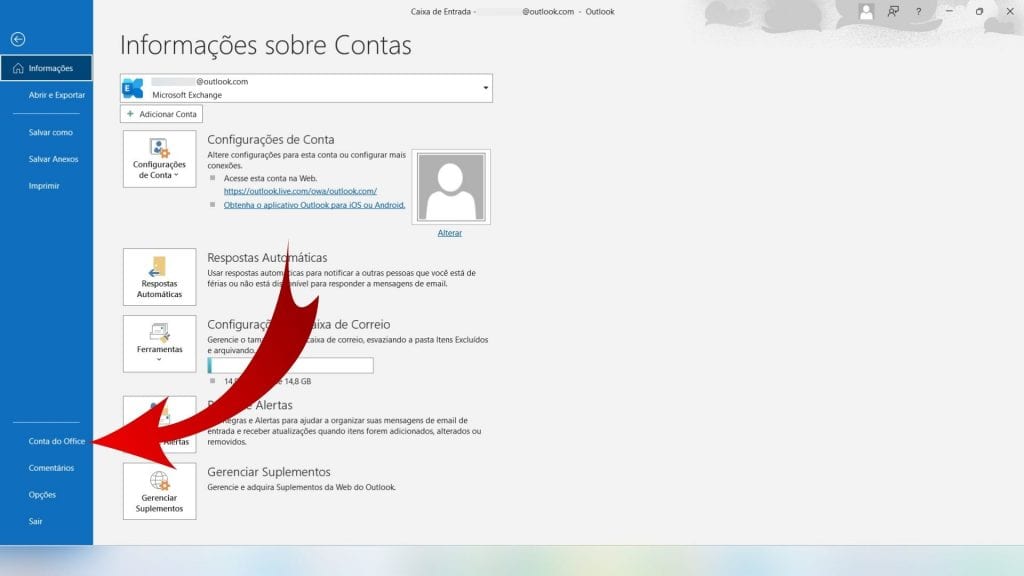Click the Microsoft Exchange account icon
Image resolution: width=1024 pixels, height=576 pixels.
pos(131,87)
